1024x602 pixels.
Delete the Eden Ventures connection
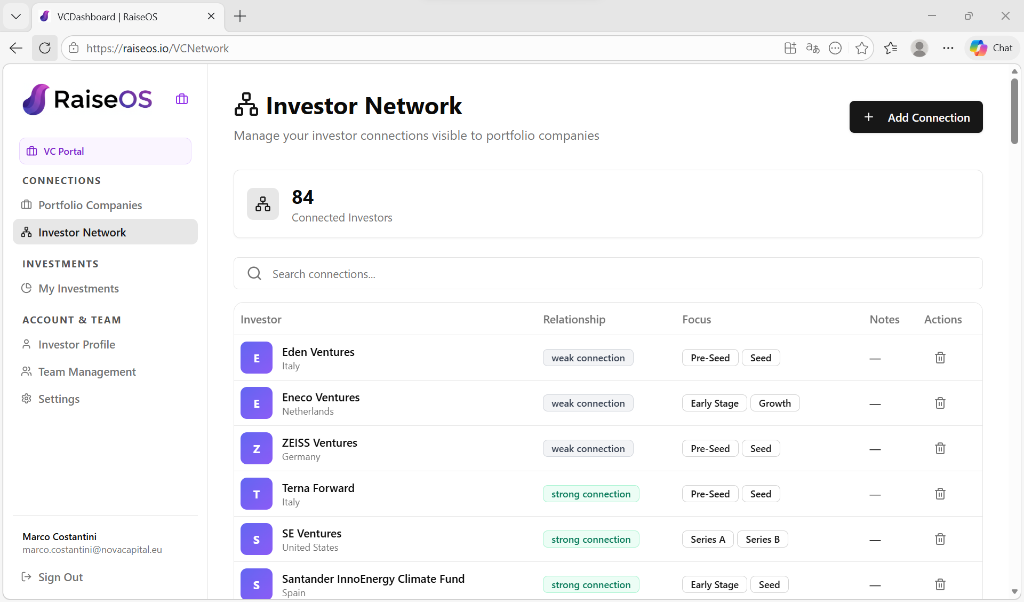[x=940, y=358]
